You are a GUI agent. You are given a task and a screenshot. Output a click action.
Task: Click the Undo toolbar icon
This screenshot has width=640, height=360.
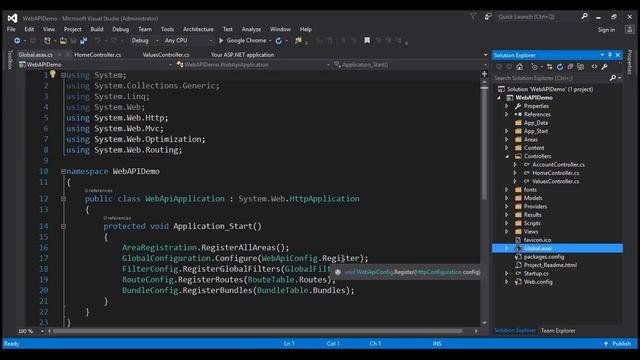[x=98, y=40]
